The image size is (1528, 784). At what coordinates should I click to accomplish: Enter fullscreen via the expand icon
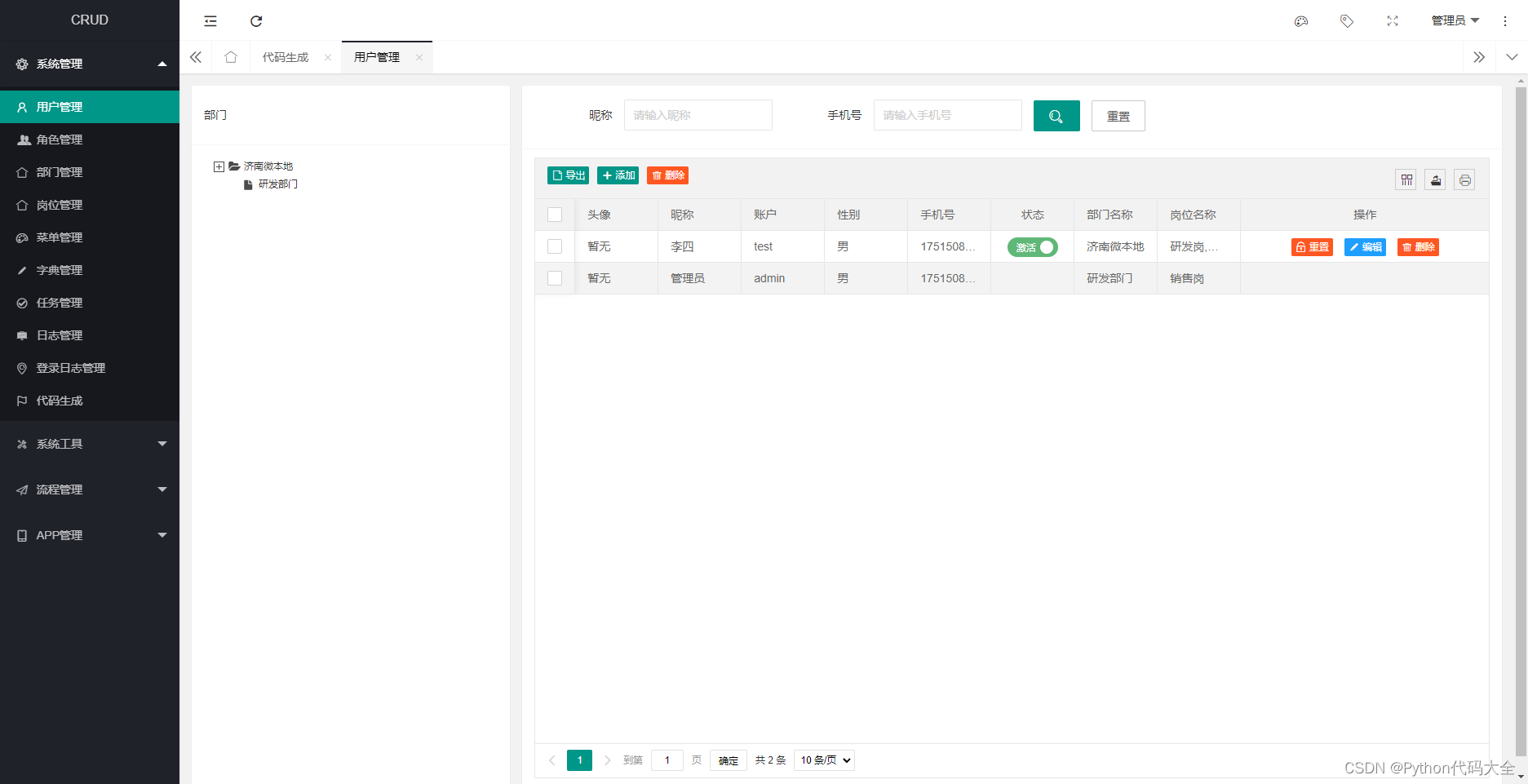click(x=1393, y=20)
